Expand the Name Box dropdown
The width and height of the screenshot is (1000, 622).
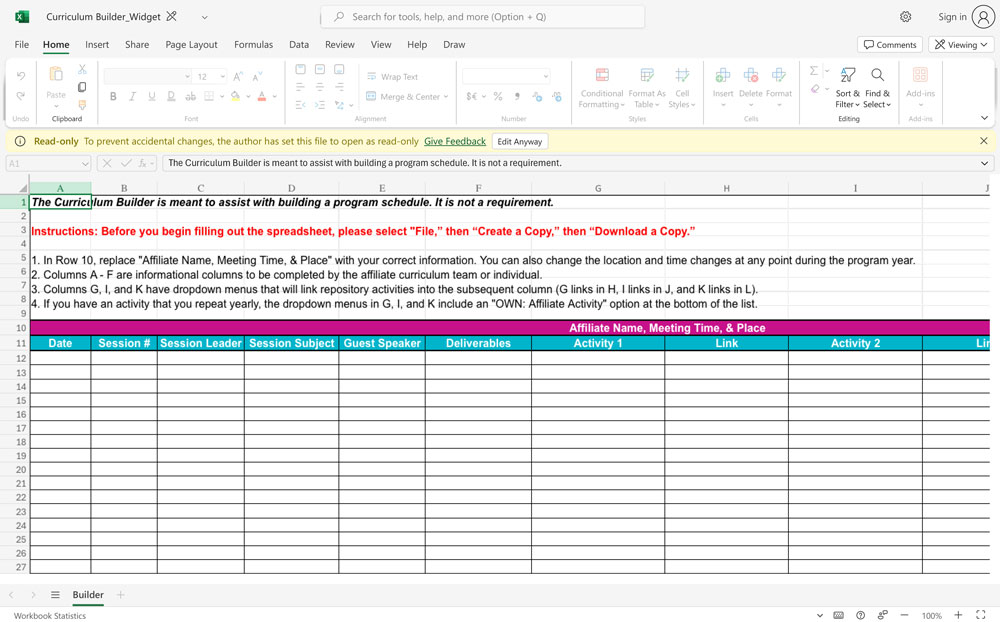(x=85, y=164)
